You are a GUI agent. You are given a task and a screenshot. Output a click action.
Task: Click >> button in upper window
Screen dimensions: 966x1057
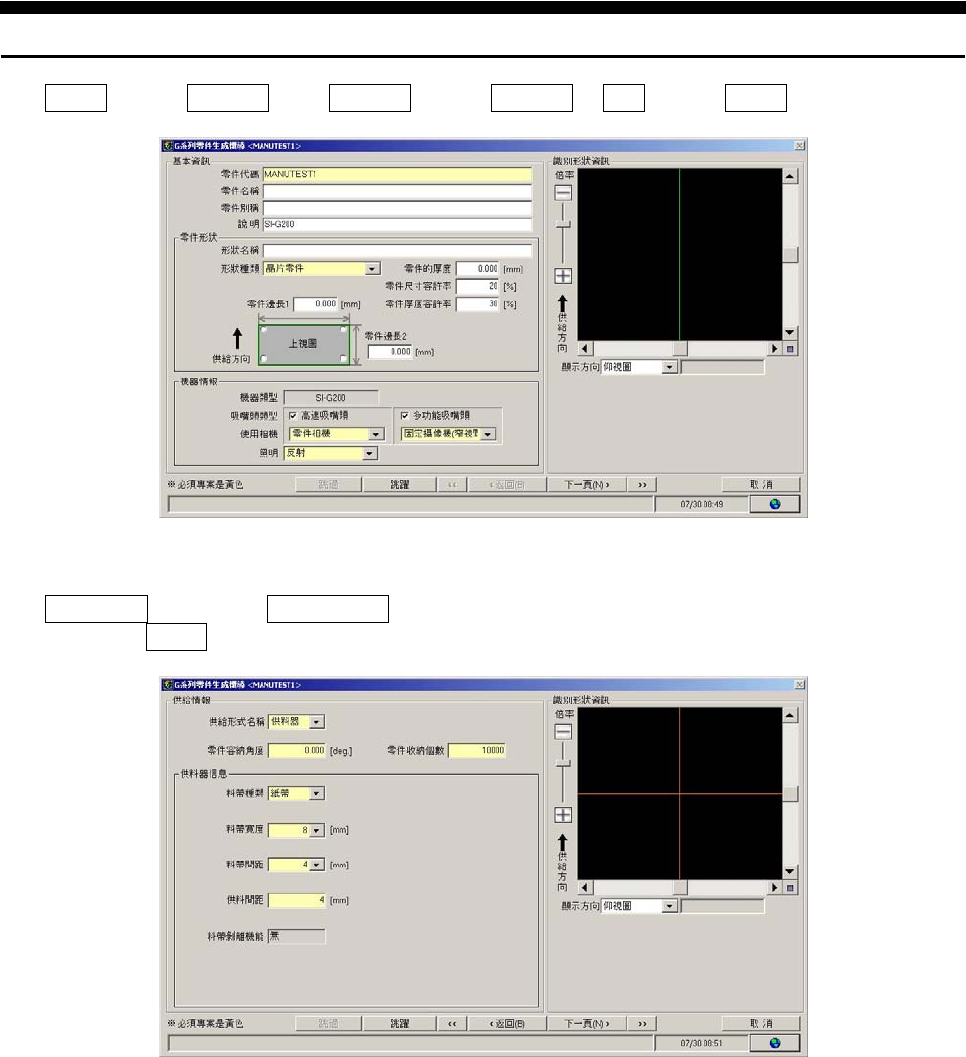tap(642, 485)
